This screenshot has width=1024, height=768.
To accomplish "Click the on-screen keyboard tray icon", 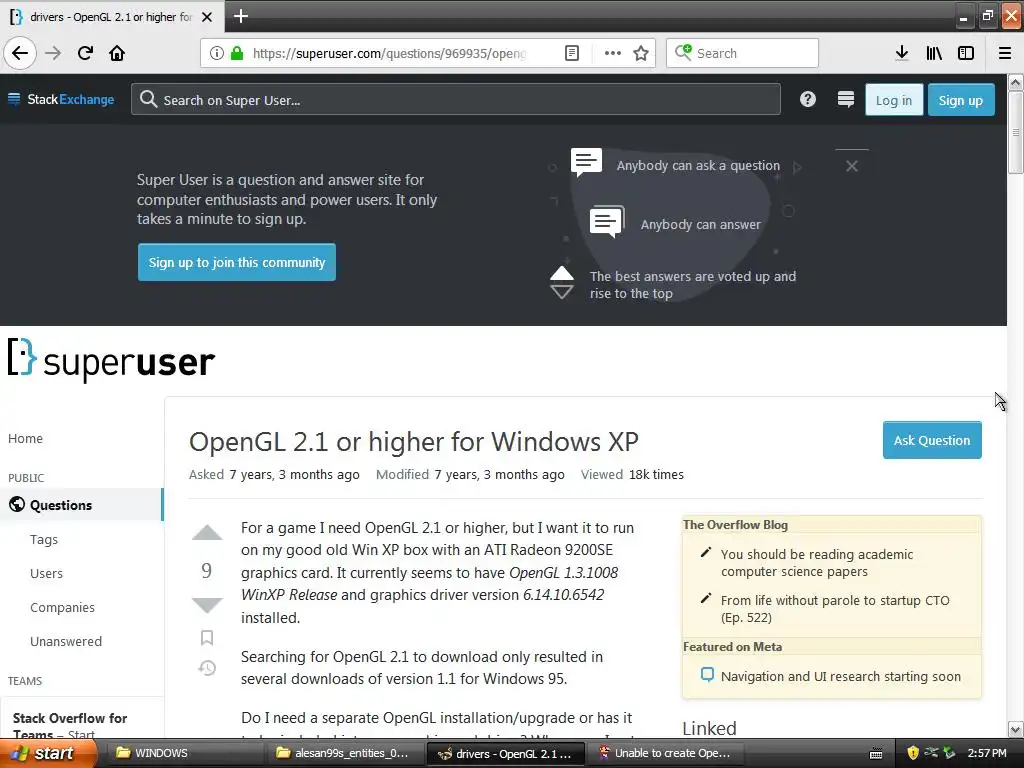I will click(876, 754).
